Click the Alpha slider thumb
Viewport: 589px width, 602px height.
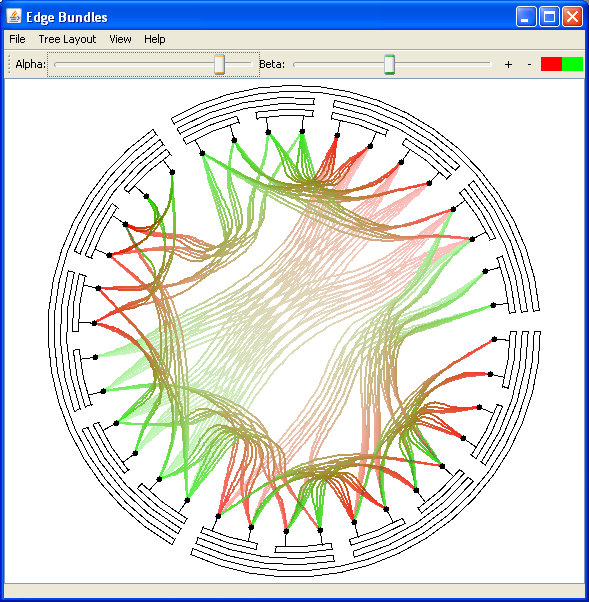click(x=219, y=64)
